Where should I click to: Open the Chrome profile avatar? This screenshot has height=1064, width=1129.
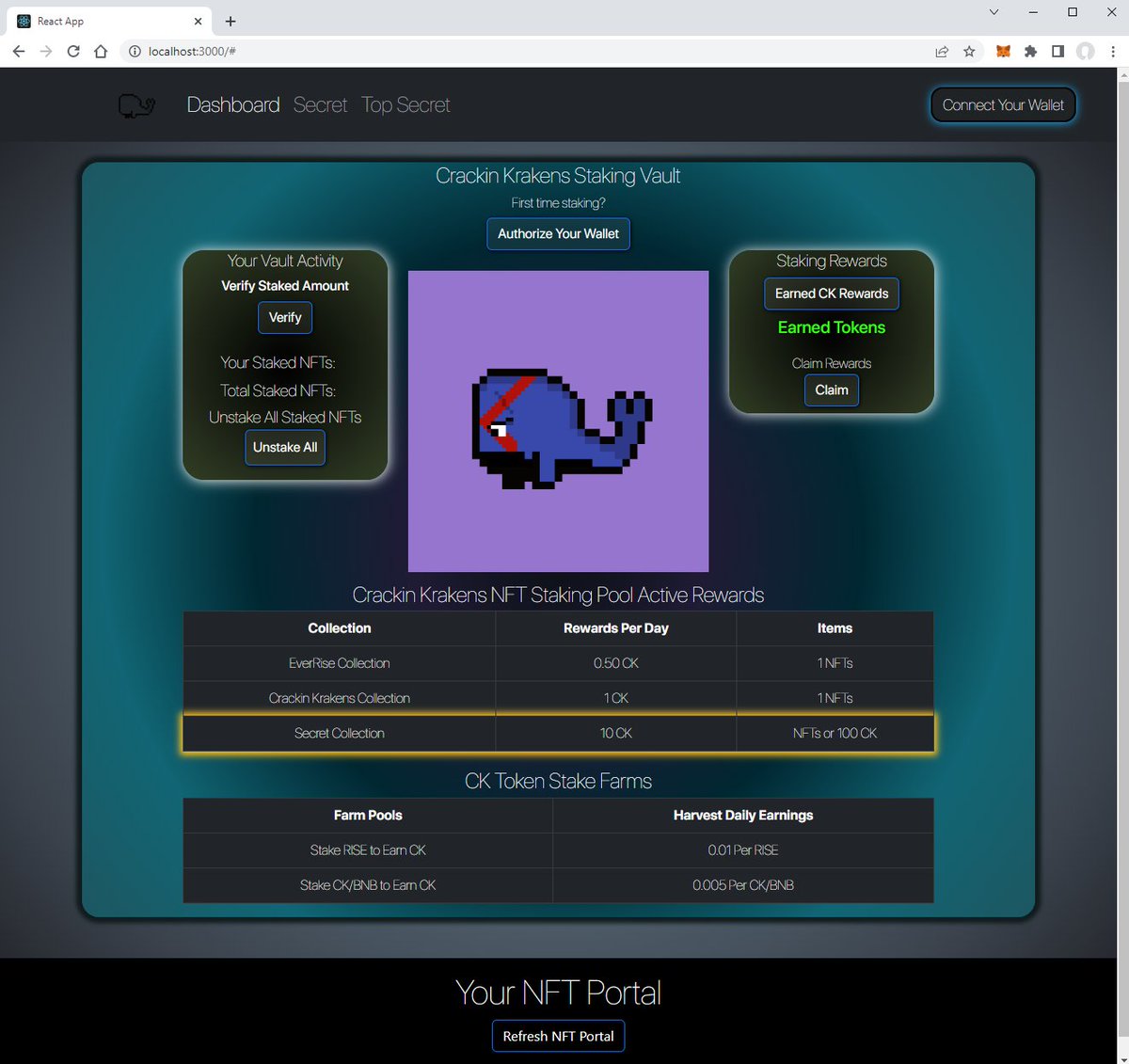click(x=1087, y=52)
